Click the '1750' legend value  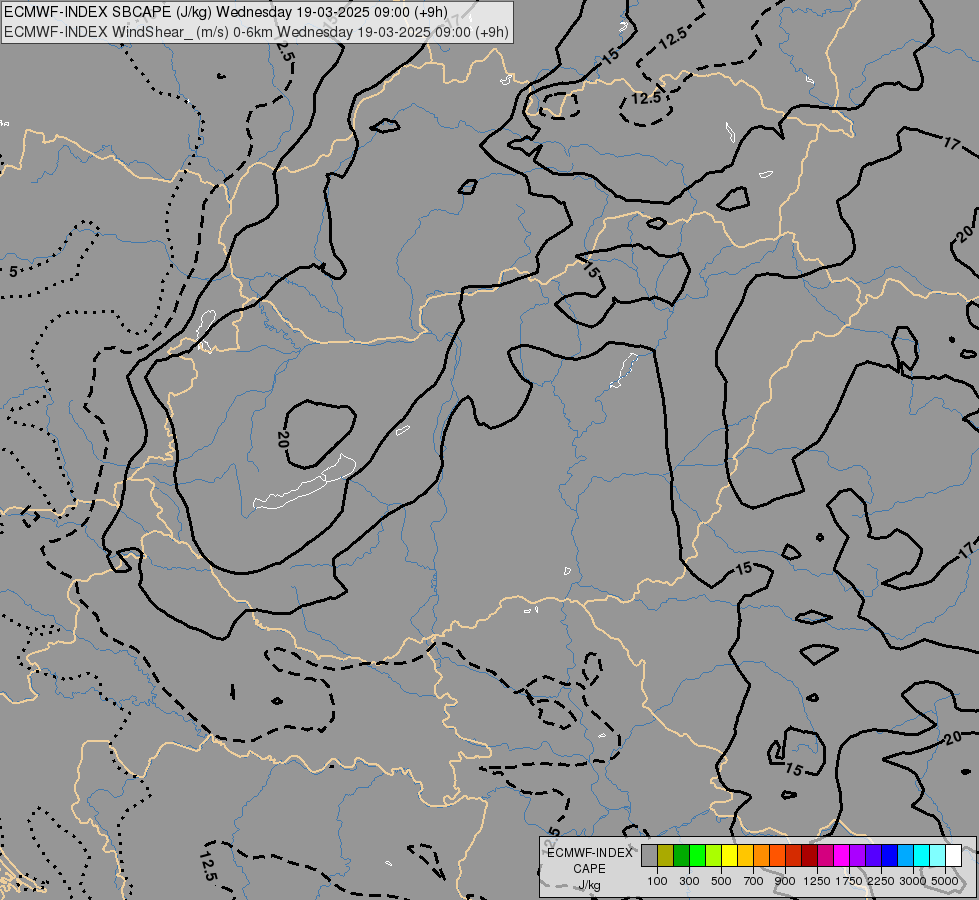[849, 881]
